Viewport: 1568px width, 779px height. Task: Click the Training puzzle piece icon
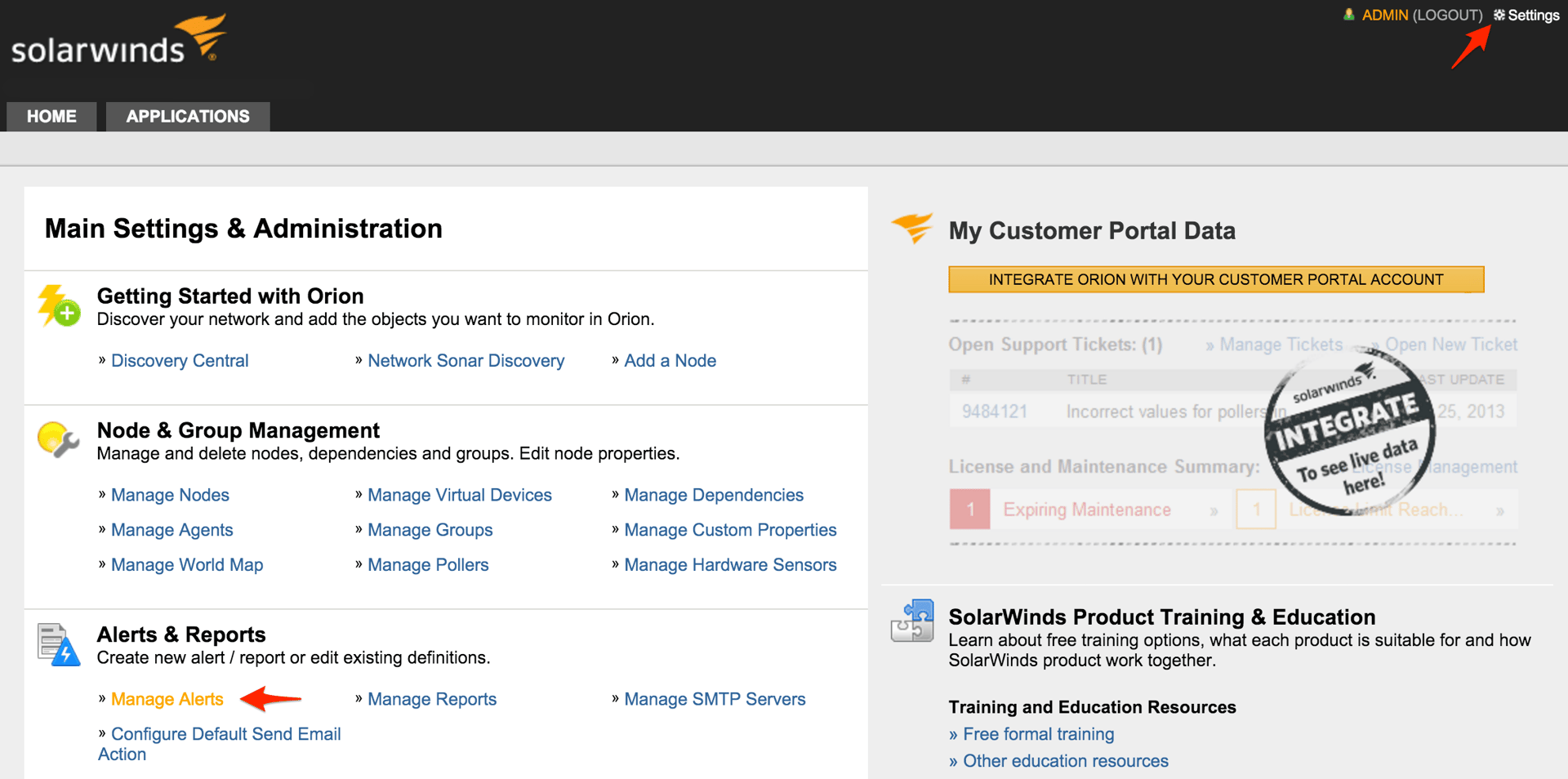912,621
